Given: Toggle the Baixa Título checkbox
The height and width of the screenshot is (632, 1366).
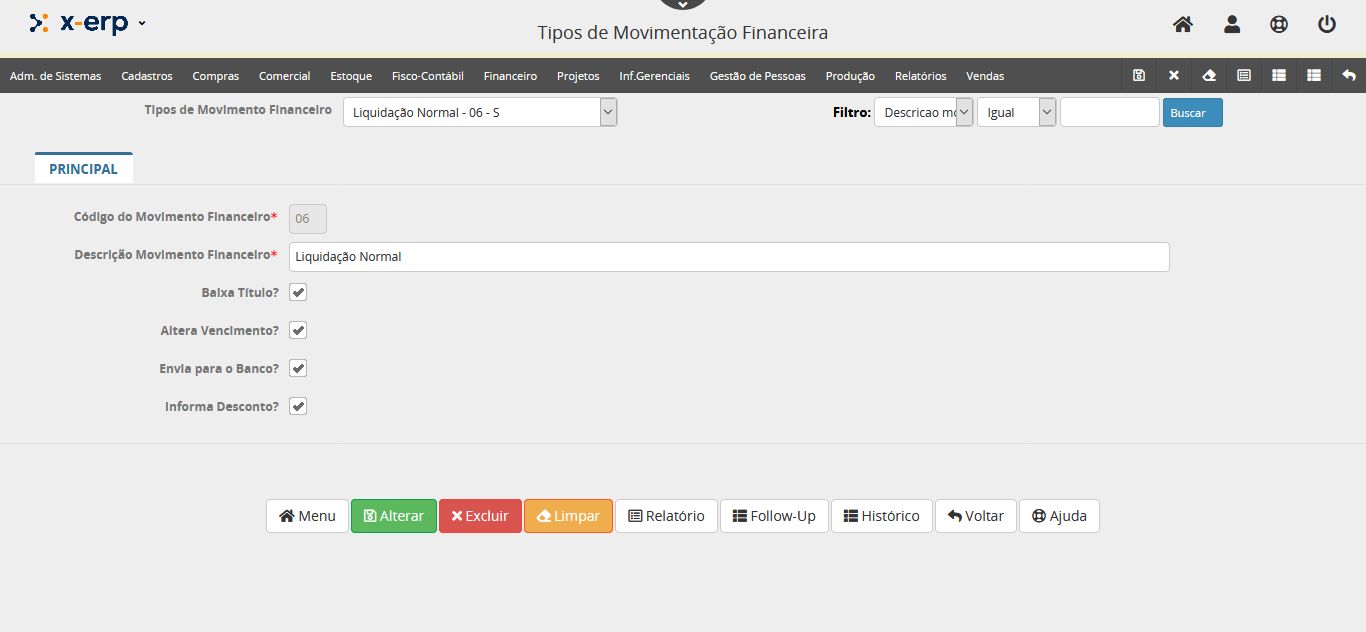Looking at the screenshot, I should tap(298, 292).
